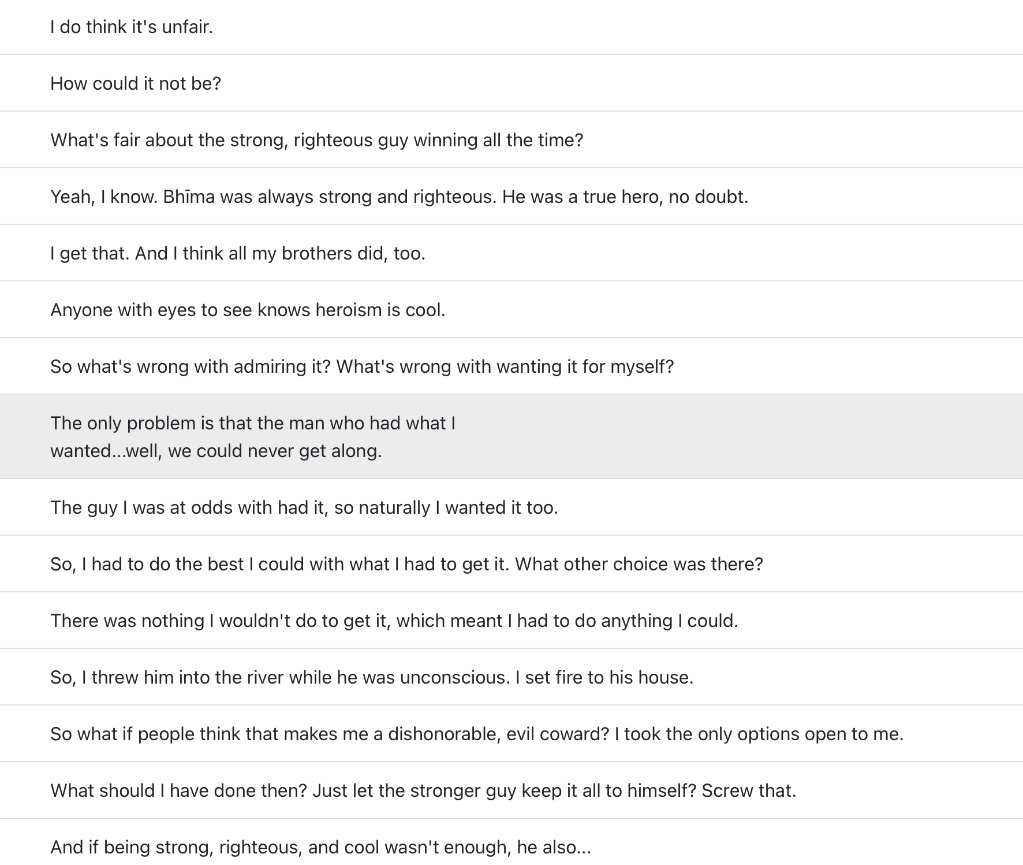Click "There was nothing I wouldn't do to get it" line
1023x865 pixels.
tap(512, 620)
